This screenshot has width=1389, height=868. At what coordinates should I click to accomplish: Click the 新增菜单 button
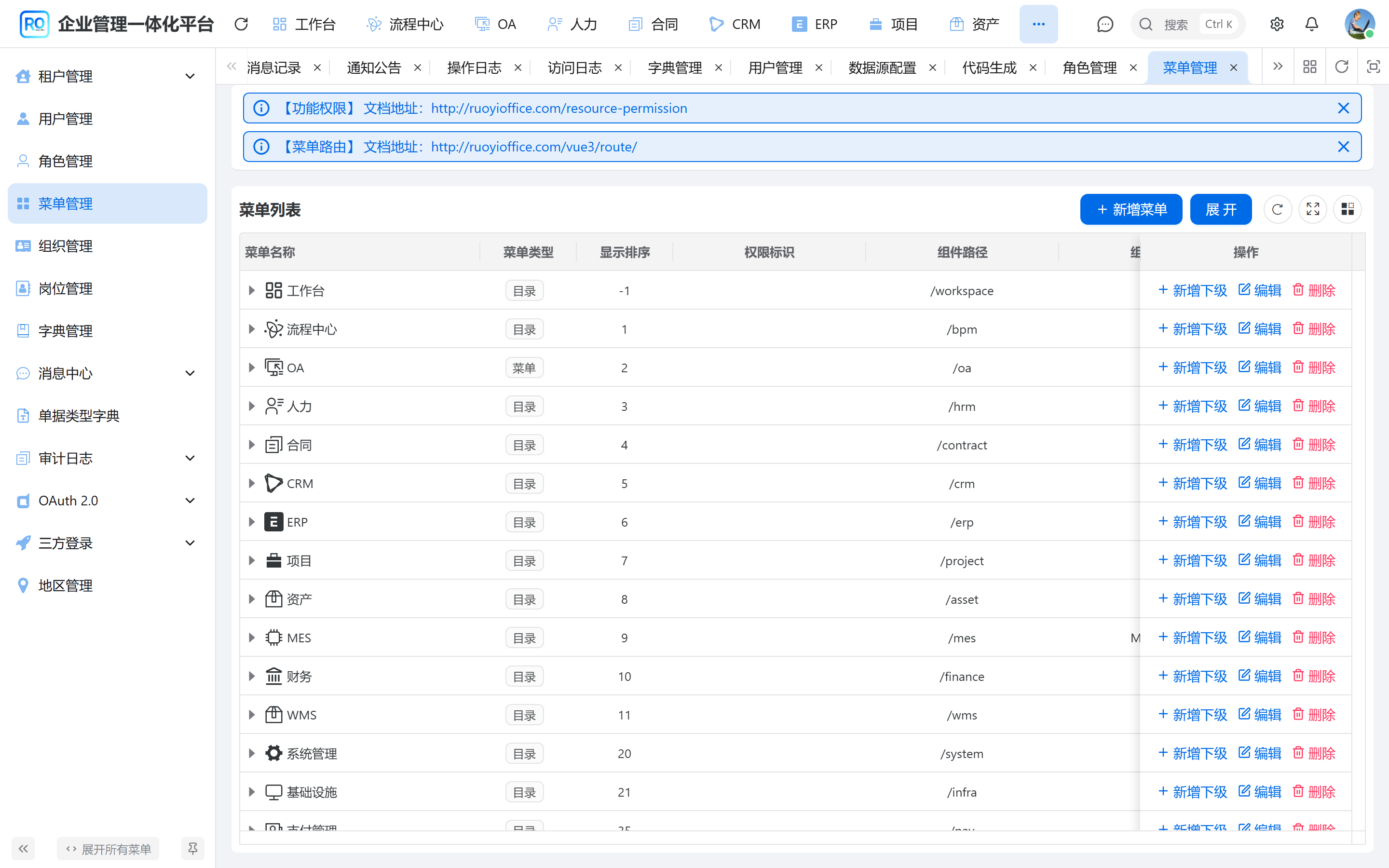point(1130,210)
